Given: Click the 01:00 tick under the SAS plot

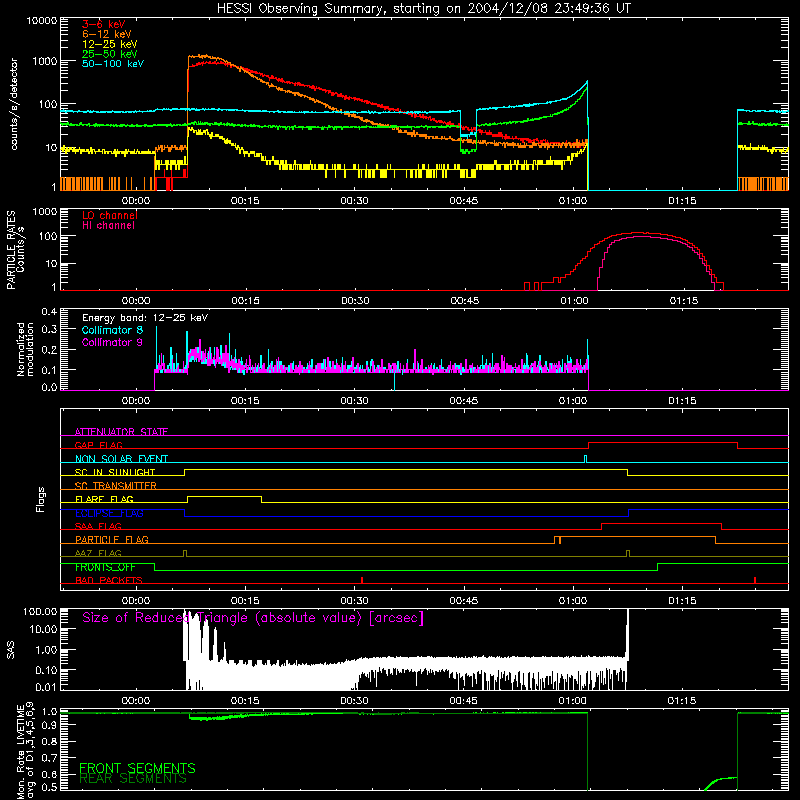Looking at the screenshot, I should (x=572, y=701).
